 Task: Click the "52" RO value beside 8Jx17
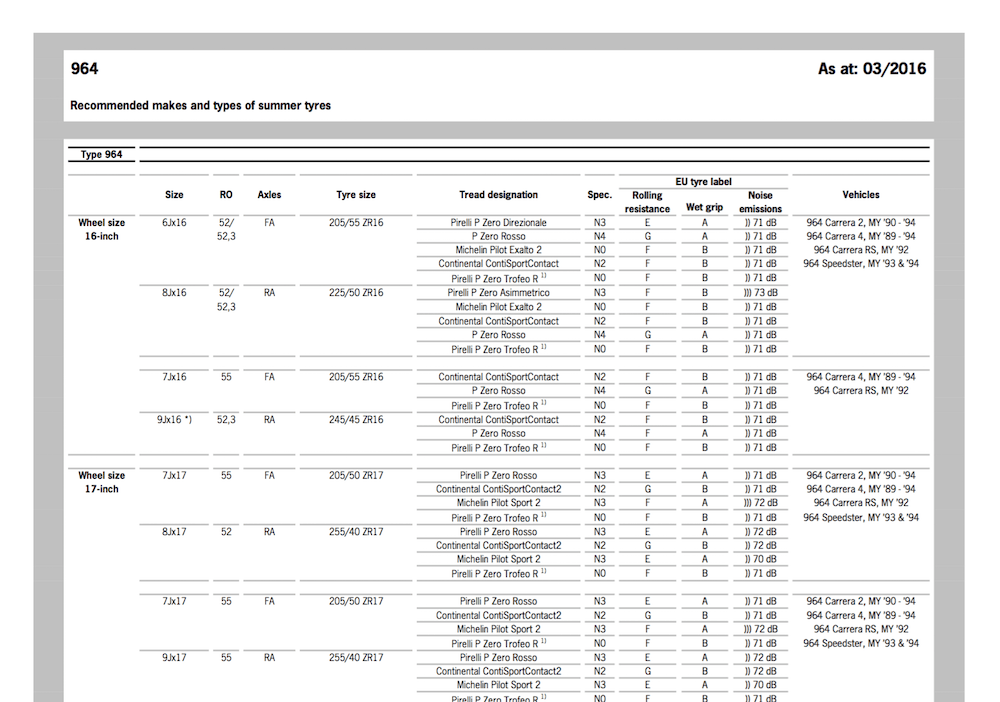226,532
